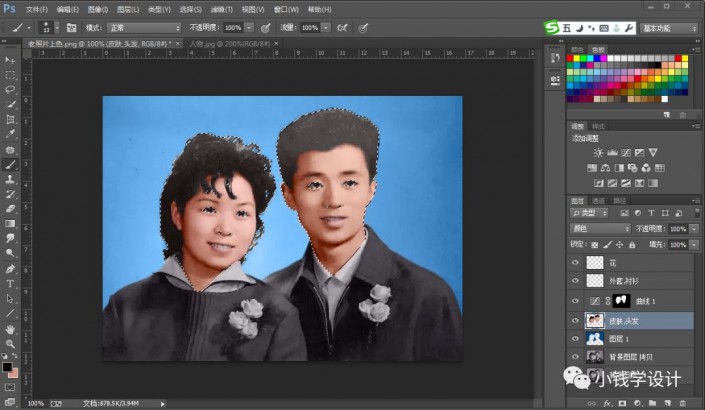Choose the Lasso tool
Screen dimensions: 705x410
pos(10,89)
